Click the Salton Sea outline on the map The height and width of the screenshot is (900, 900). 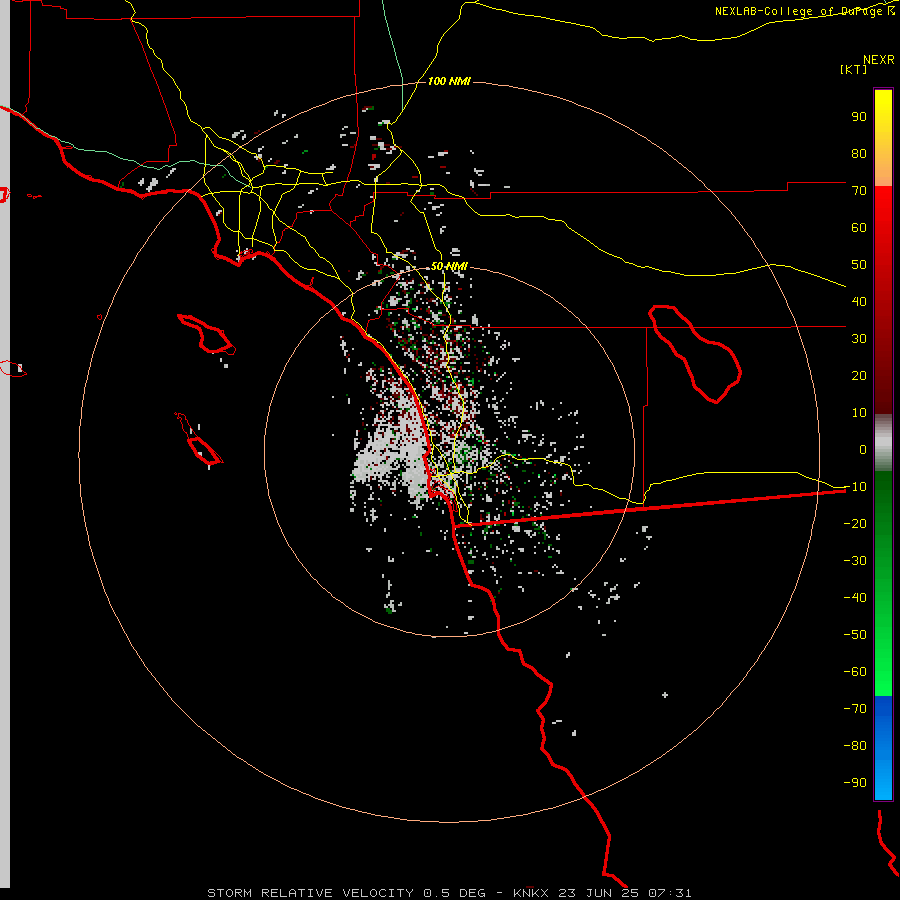[x=695, y=354]
